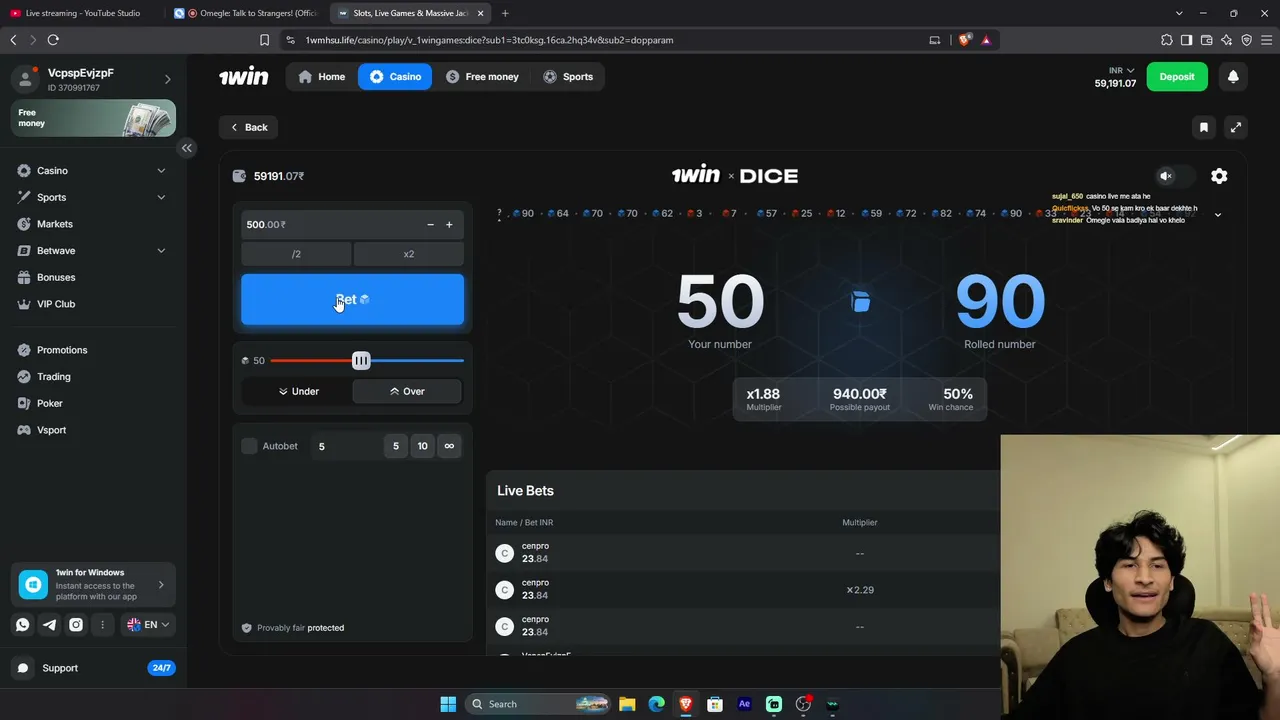
Task: Expand the game to fullscreen
Action: 1236,127
